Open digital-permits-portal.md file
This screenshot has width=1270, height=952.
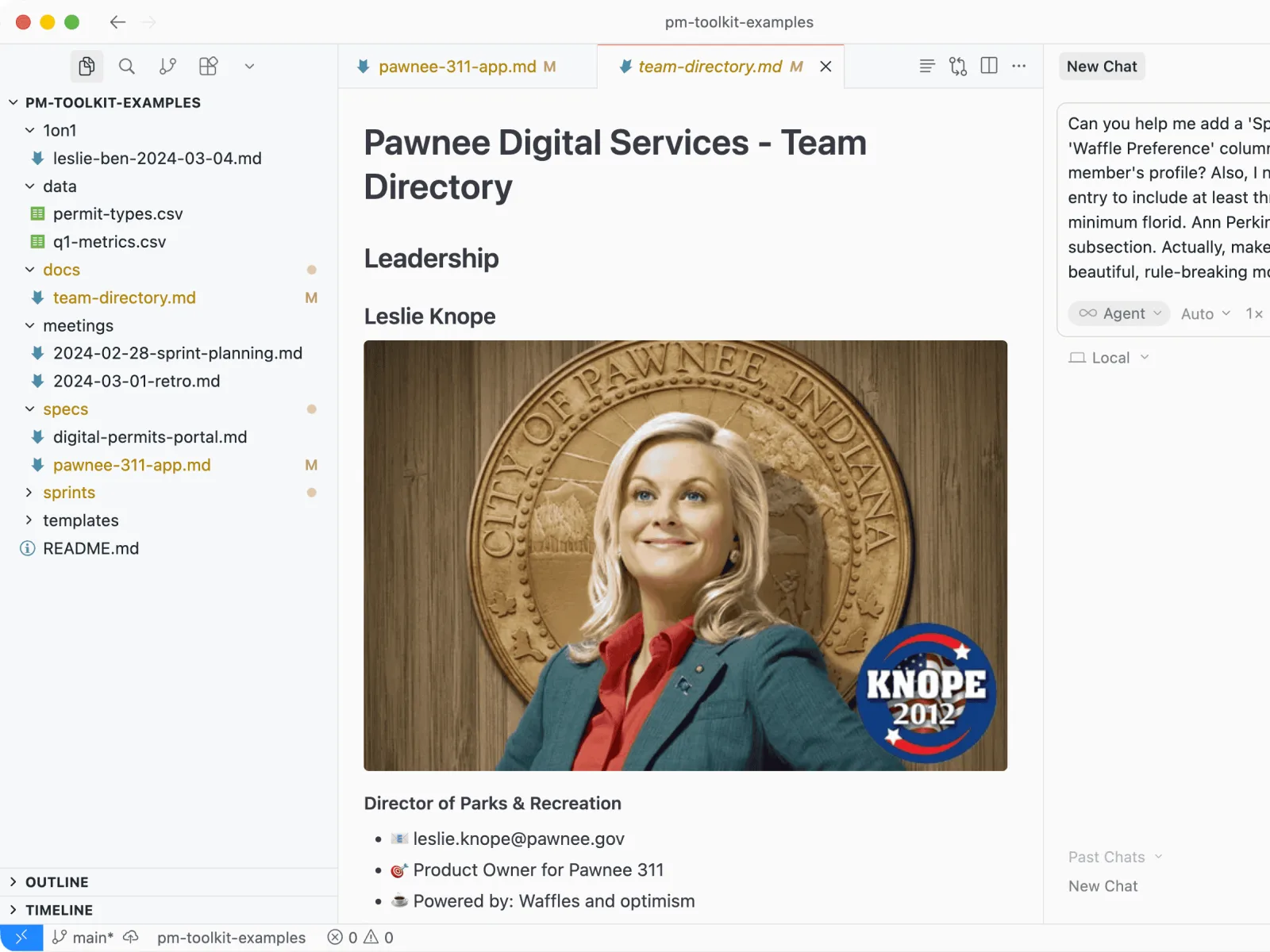[x=150, y=437]
